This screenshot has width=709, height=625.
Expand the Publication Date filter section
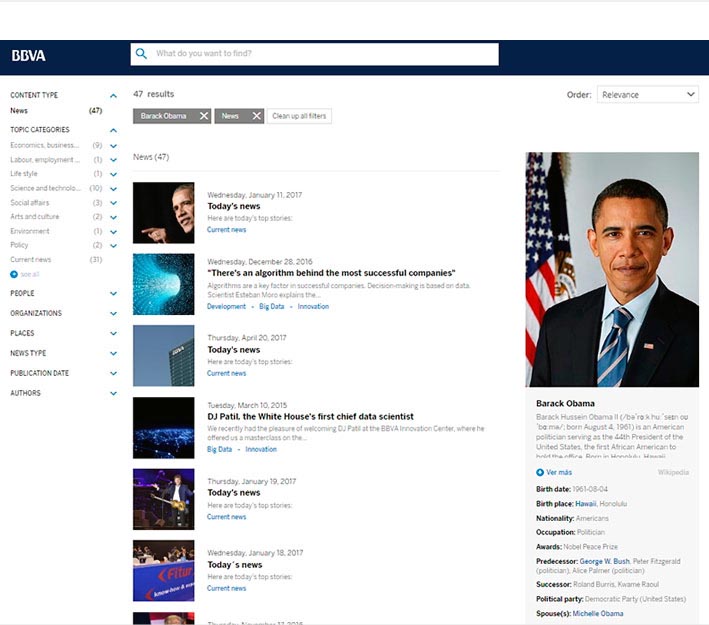(x=113, y=373)
